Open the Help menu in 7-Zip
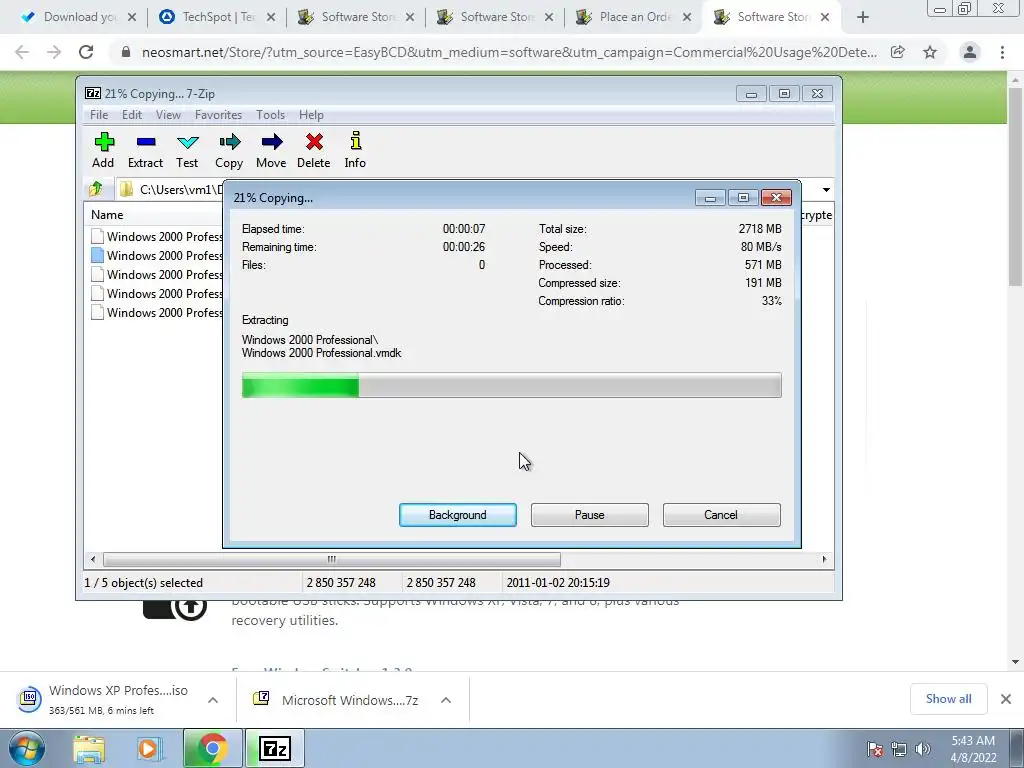This screenshot has width=1024, height=768. (x=312, y=115)
